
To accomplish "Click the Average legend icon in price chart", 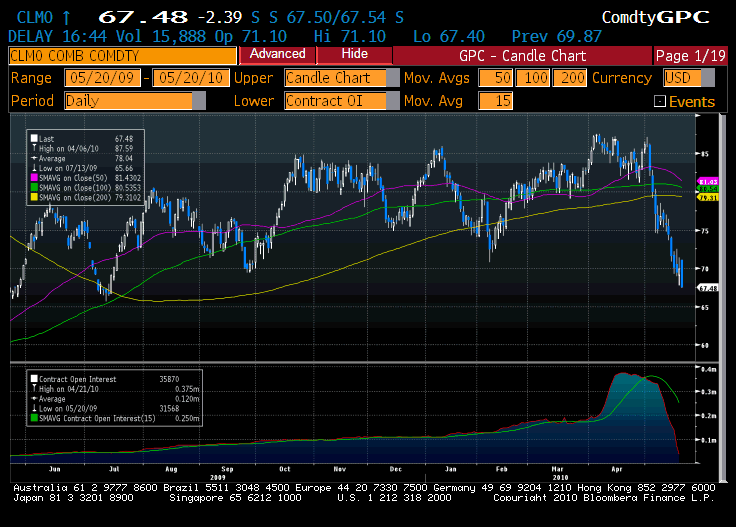I will [35, 157].
